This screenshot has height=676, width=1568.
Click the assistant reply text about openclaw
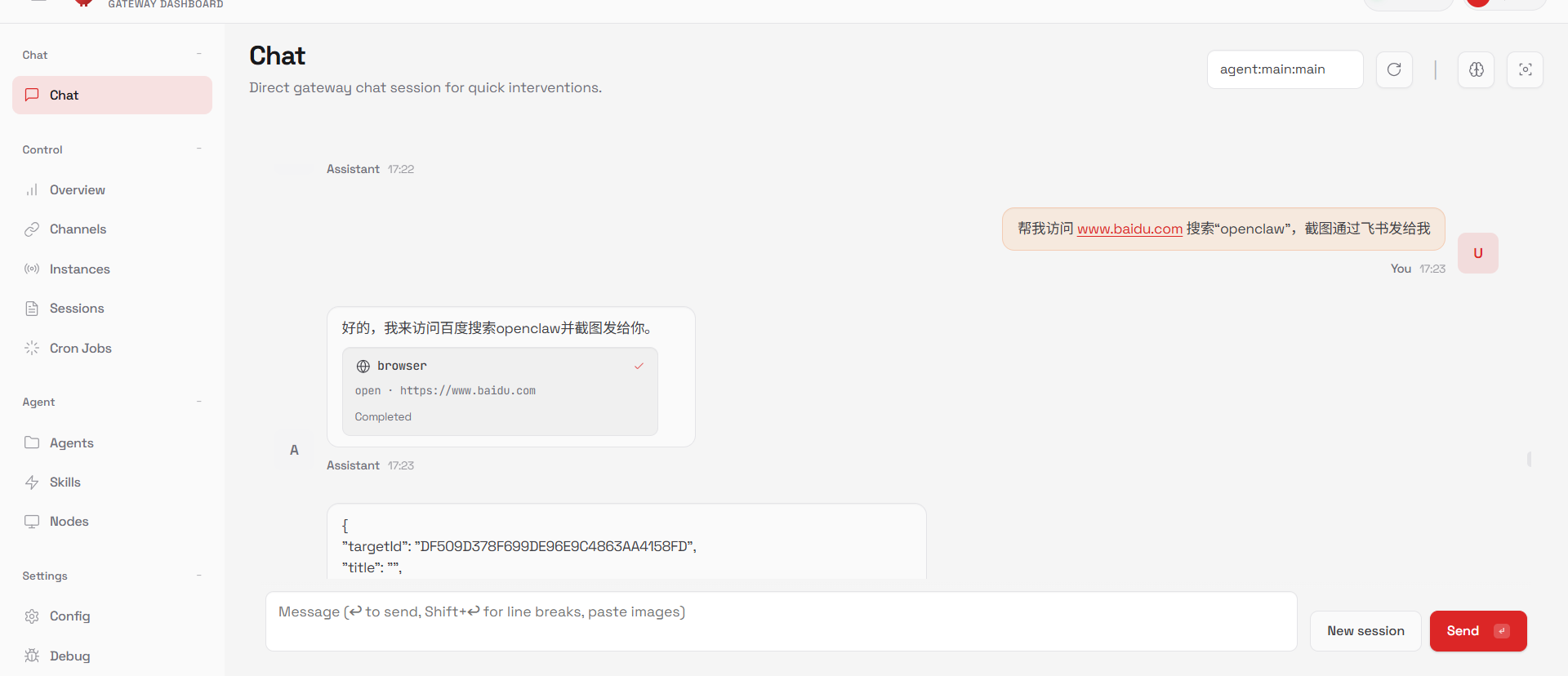click(497, 328)
